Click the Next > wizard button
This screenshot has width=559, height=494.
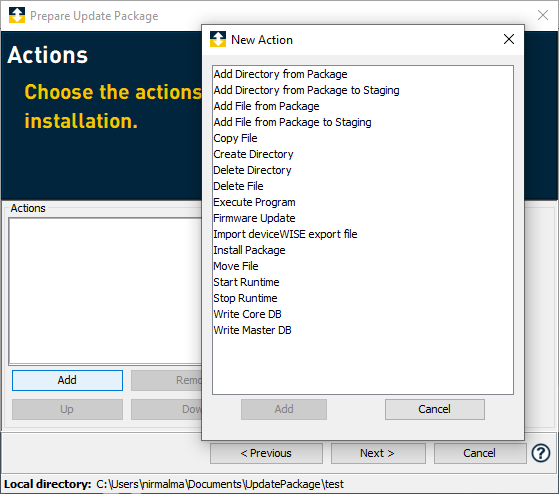[378, 453]
